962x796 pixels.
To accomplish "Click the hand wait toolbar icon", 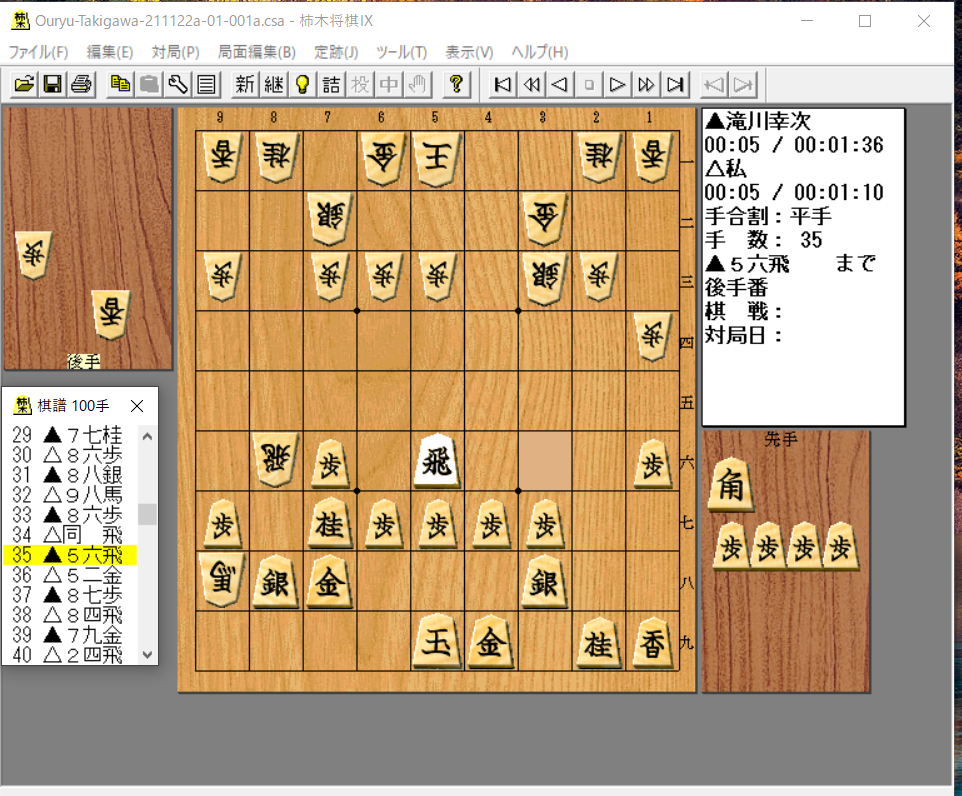I will click(418, 84).
